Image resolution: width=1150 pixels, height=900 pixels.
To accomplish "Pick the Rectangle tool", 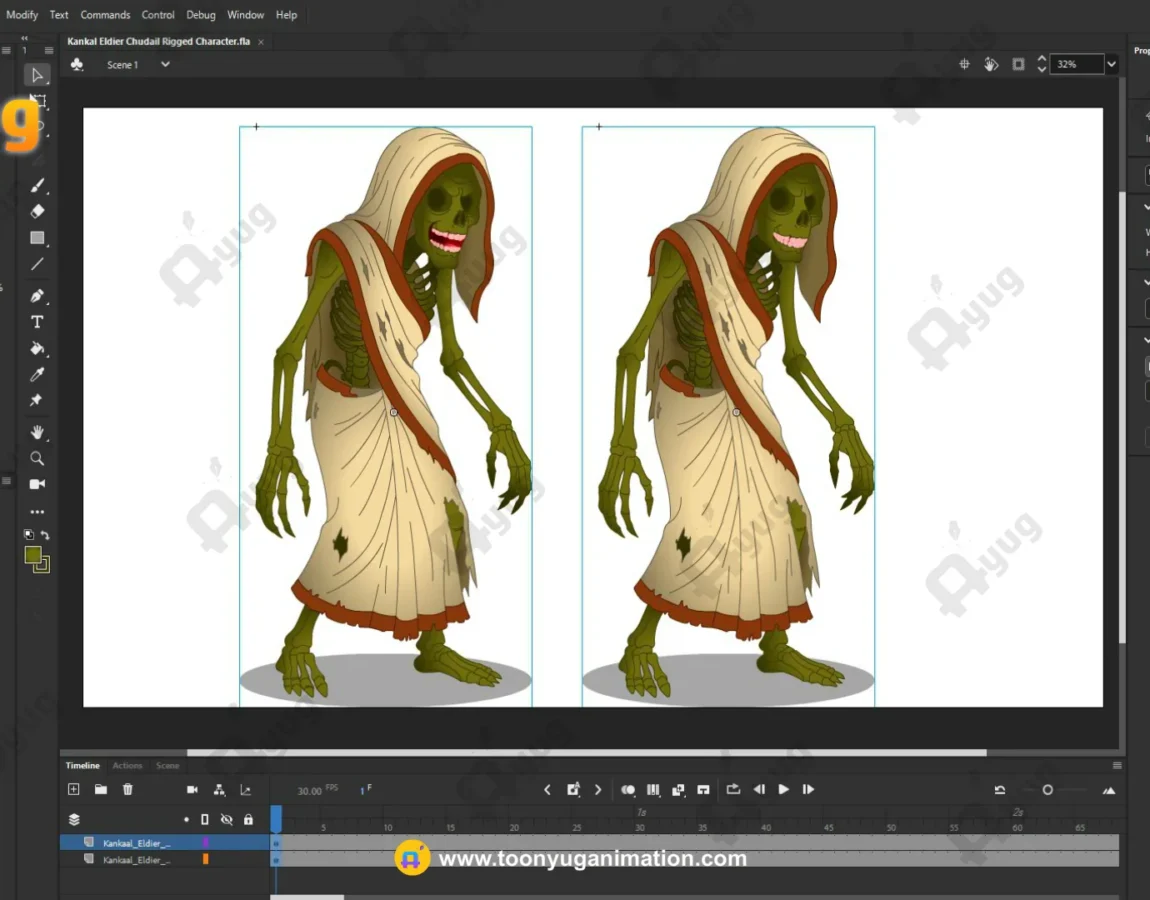I will 37,238.
